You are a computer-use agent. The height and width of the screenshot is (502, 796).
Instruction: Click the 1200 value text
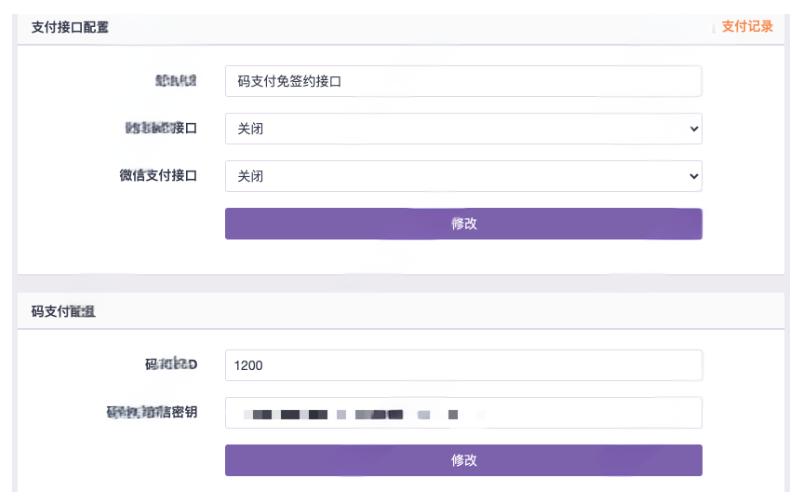pos(248,366)
